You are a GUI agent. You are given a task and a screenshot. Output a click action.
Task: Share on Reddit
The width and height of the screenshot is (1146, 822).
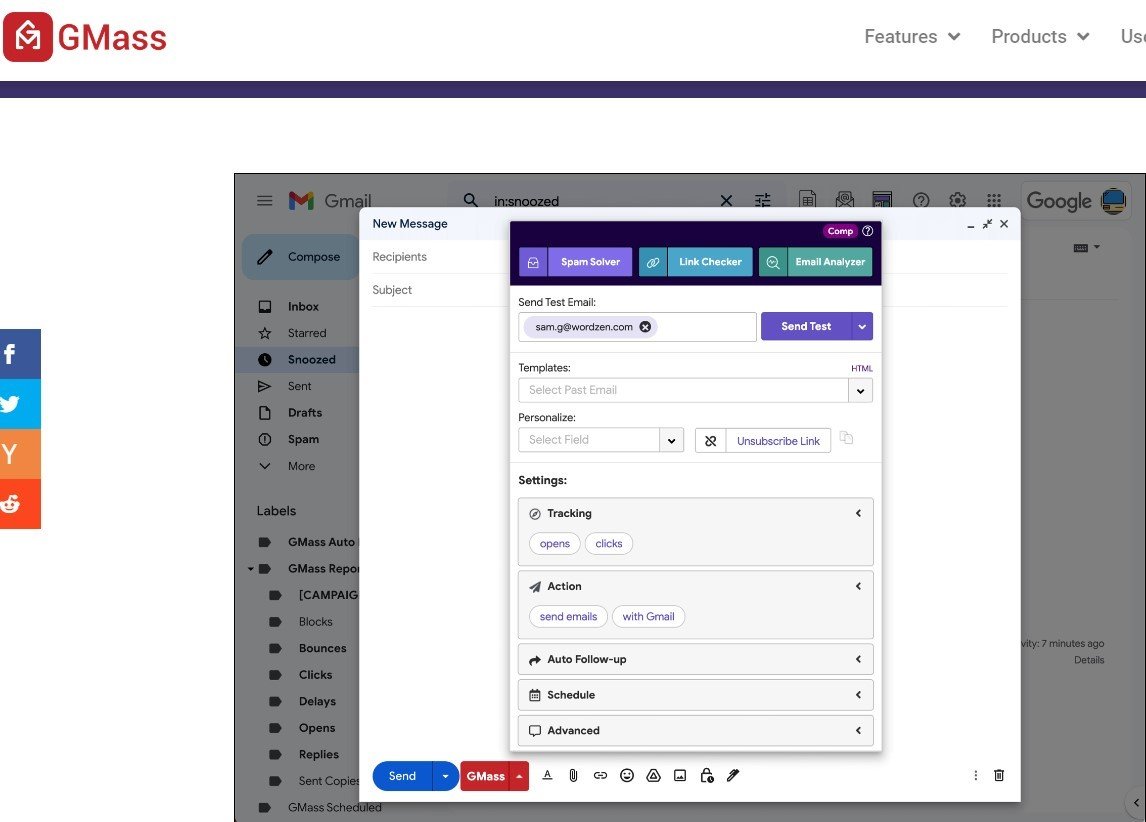[20, 503]
